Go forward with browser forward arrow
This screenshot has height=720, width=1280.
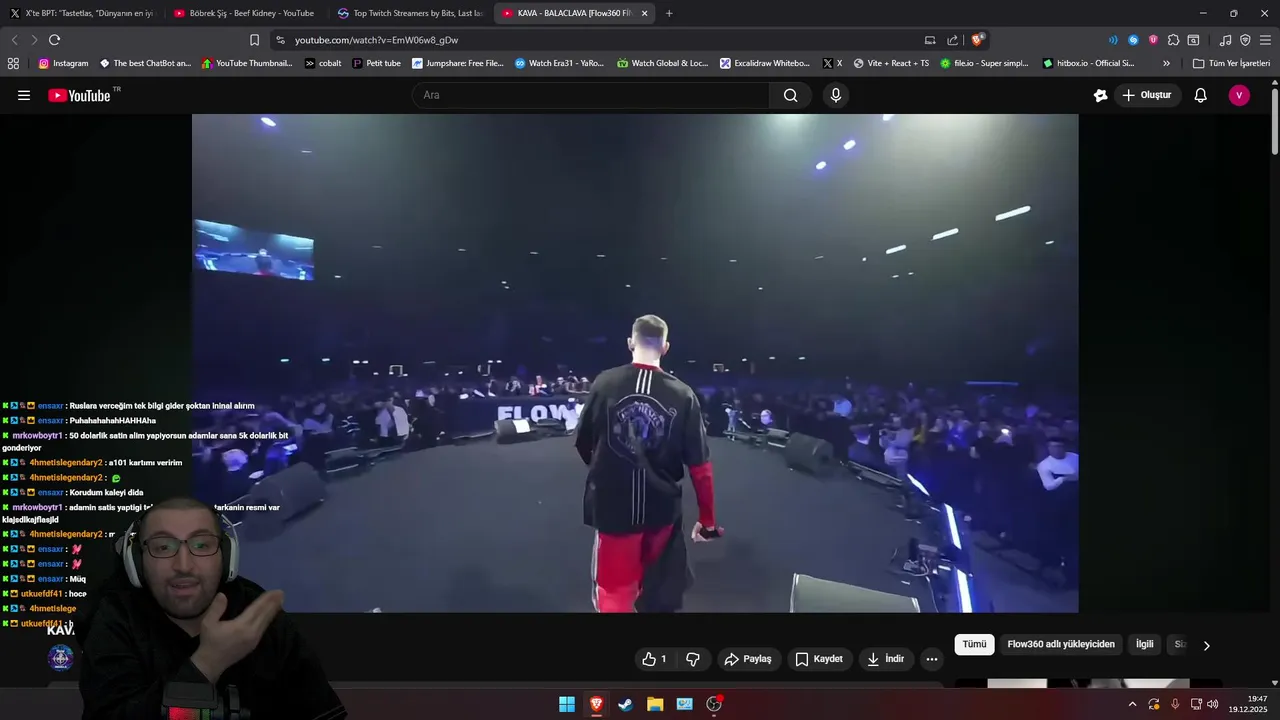coord(34,40)
